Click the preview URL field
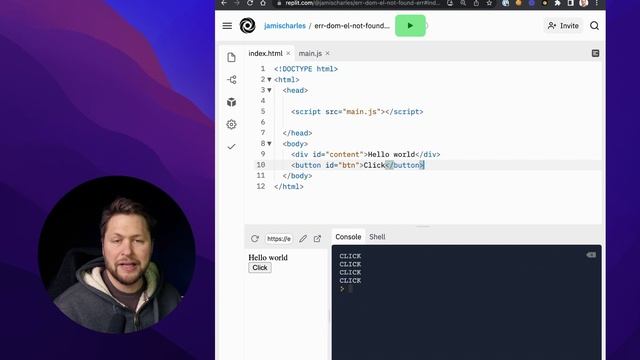The image size is (640, 360). click(279, 239)
